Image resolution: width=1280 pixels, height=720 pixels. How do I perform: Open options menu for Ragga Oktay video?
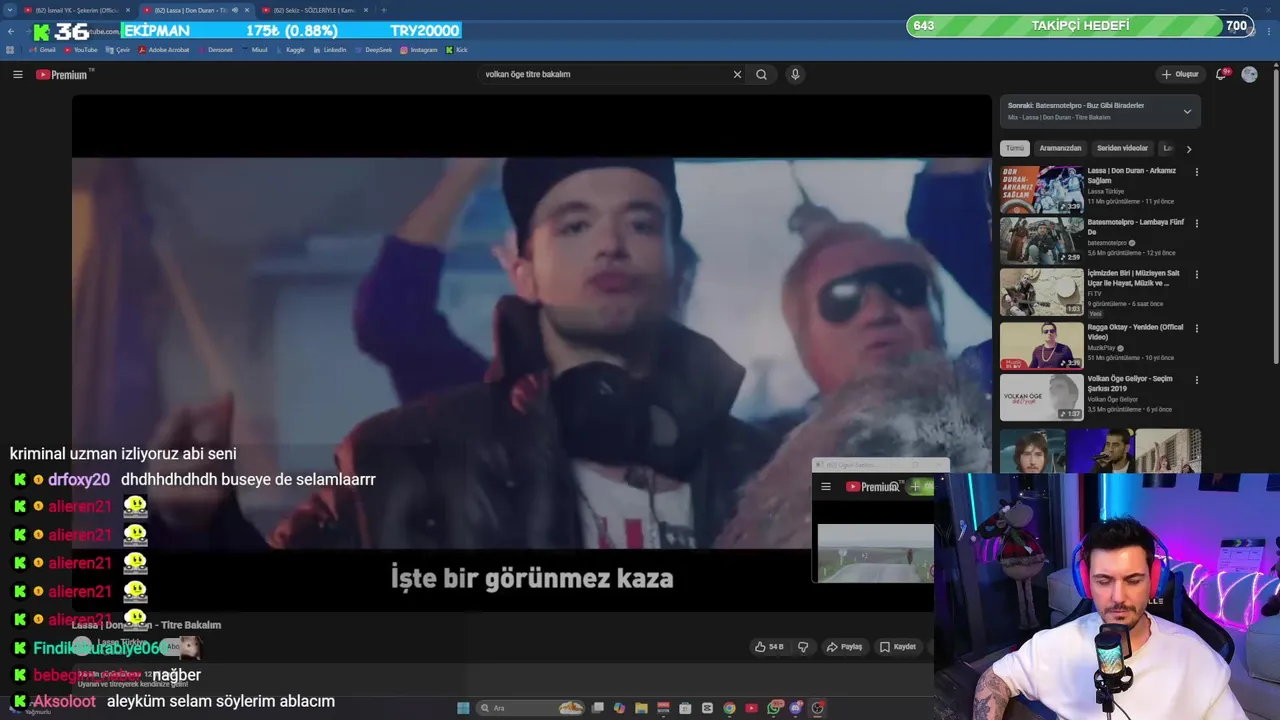(1196, 328)
